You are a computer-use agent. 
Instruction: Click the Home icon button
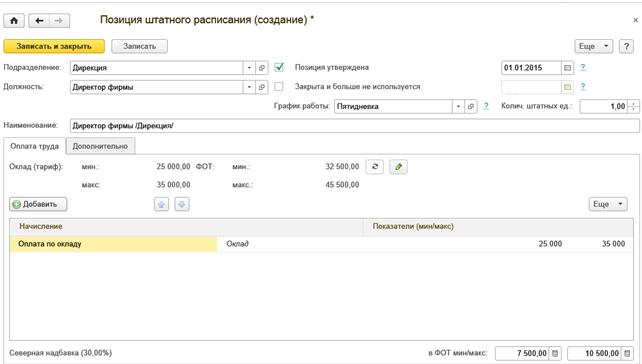pyautogui.click(x=14, y=21)
